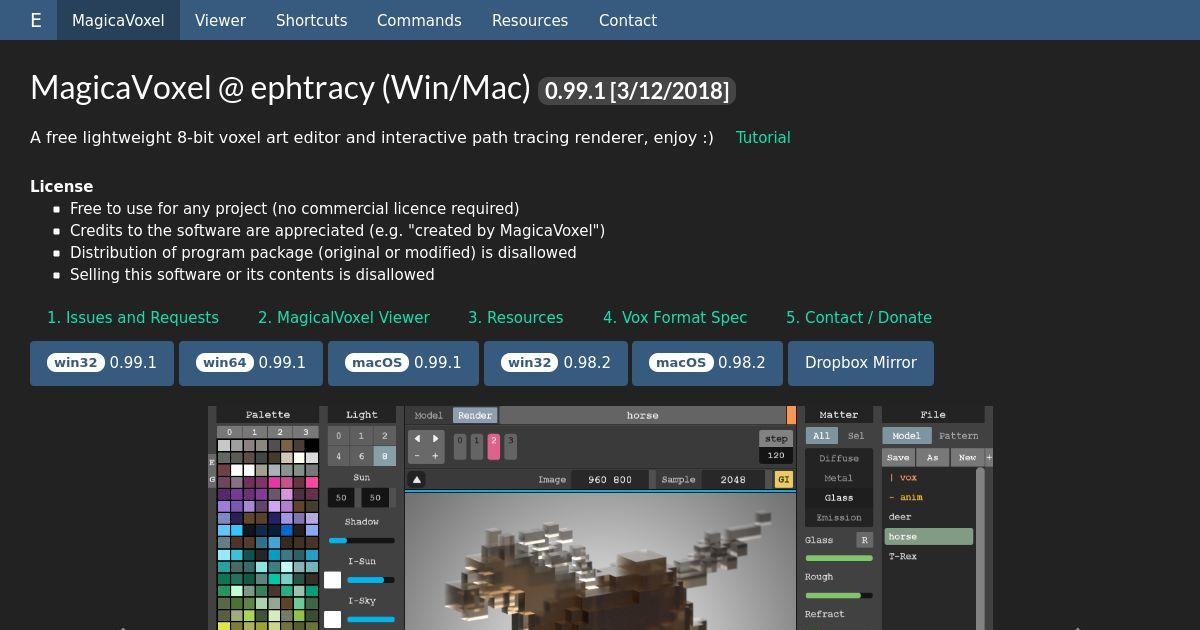
Task: Click the E logo in navigation bar
Action: click(x=36, y=20)
